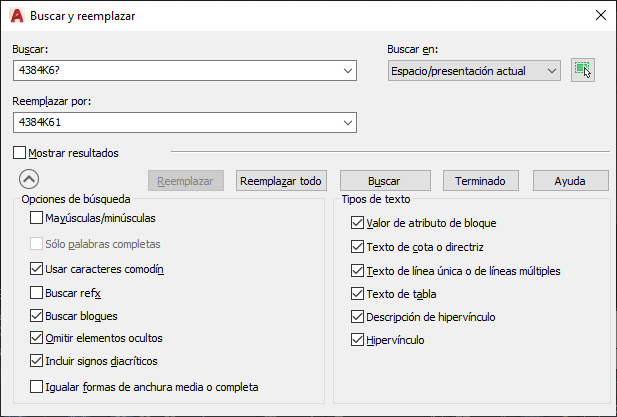Click the Terminado button
The image size is (617, 417).
point(480,181)
